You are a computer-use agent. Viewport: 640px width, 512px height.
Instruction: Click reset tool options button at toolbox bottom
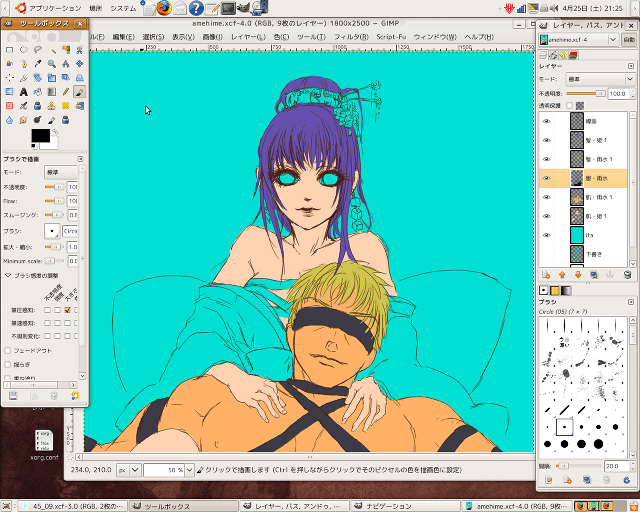tap(75, 396)
